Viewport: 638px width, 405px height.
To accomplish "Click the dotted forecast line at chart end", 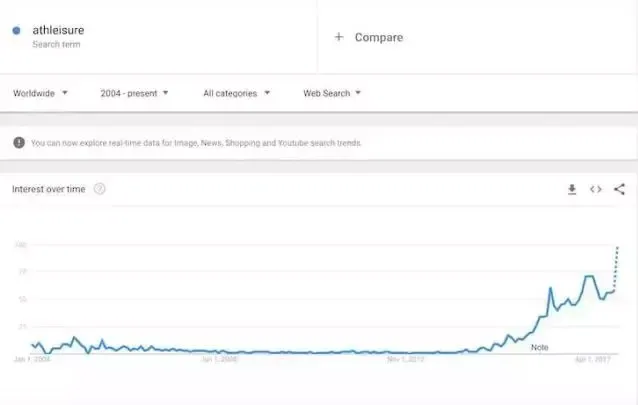I will pos(616,268).
